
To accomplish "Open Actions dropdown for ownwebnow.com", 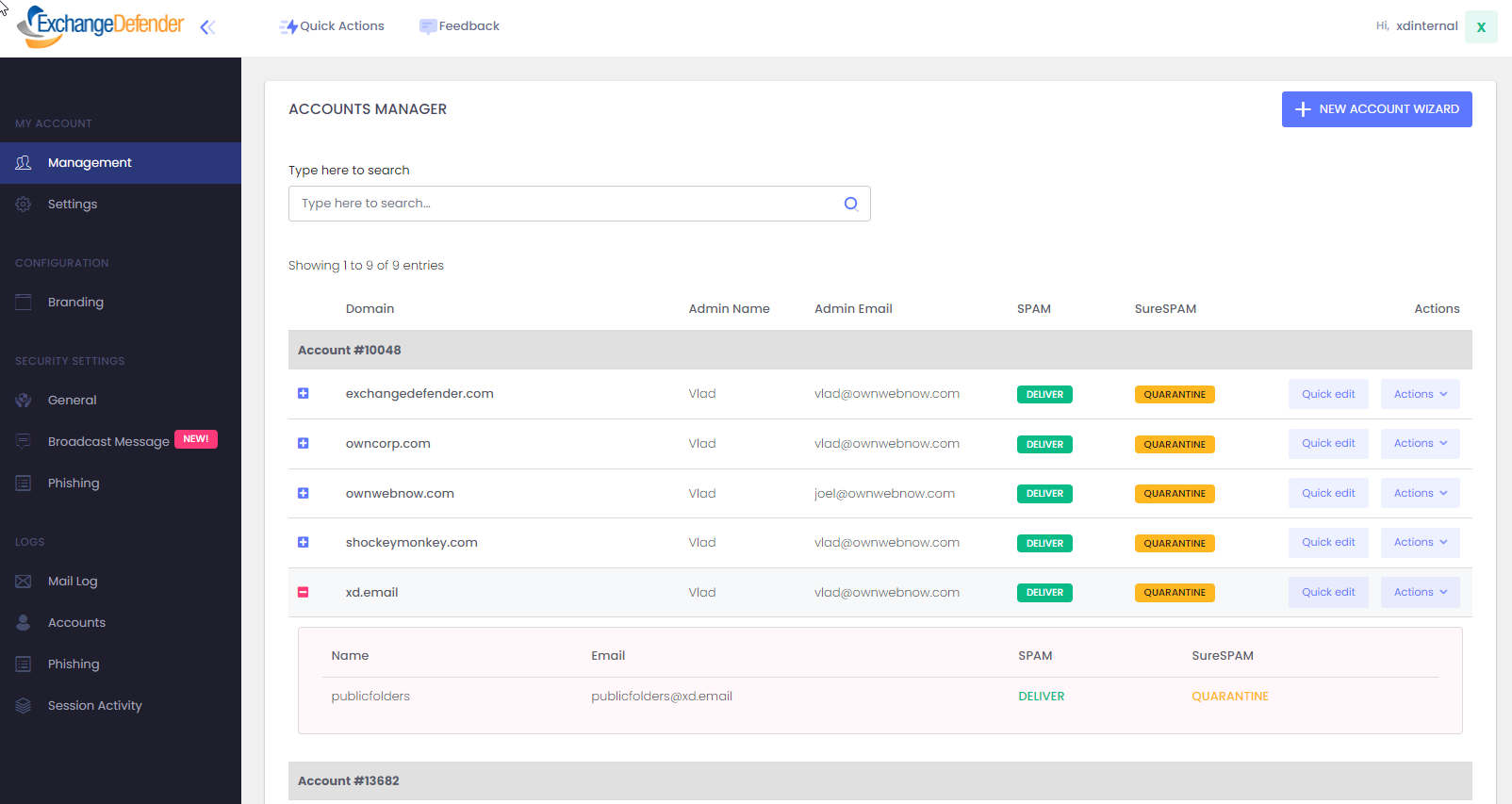I will [1420, 494].
